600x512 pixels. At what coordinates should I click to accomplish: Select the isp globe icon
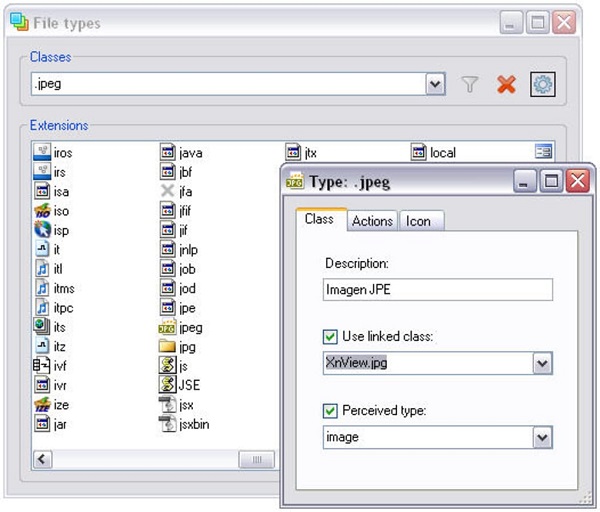[42, 230]
